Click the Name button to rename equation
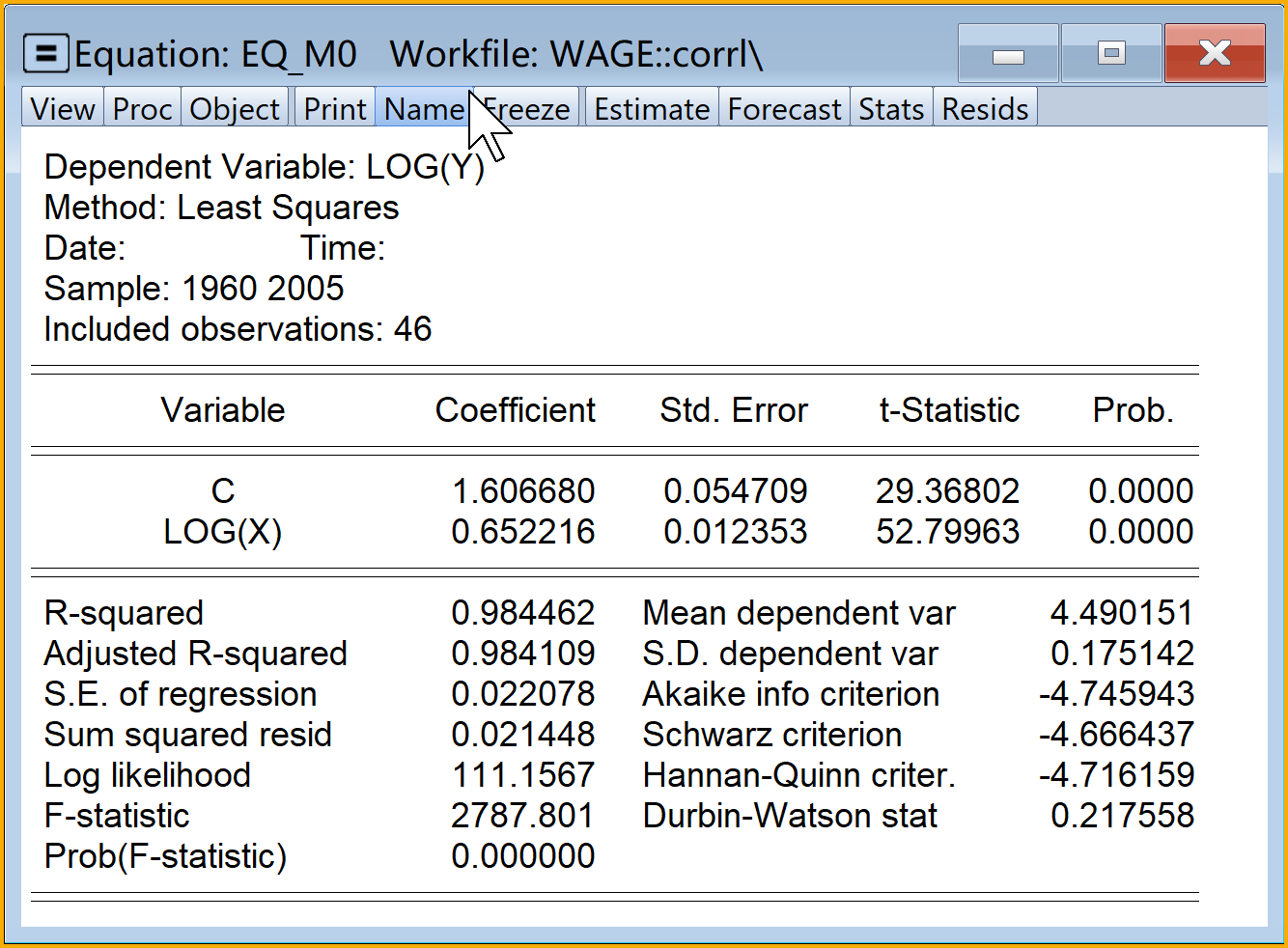 pos(424,109)
